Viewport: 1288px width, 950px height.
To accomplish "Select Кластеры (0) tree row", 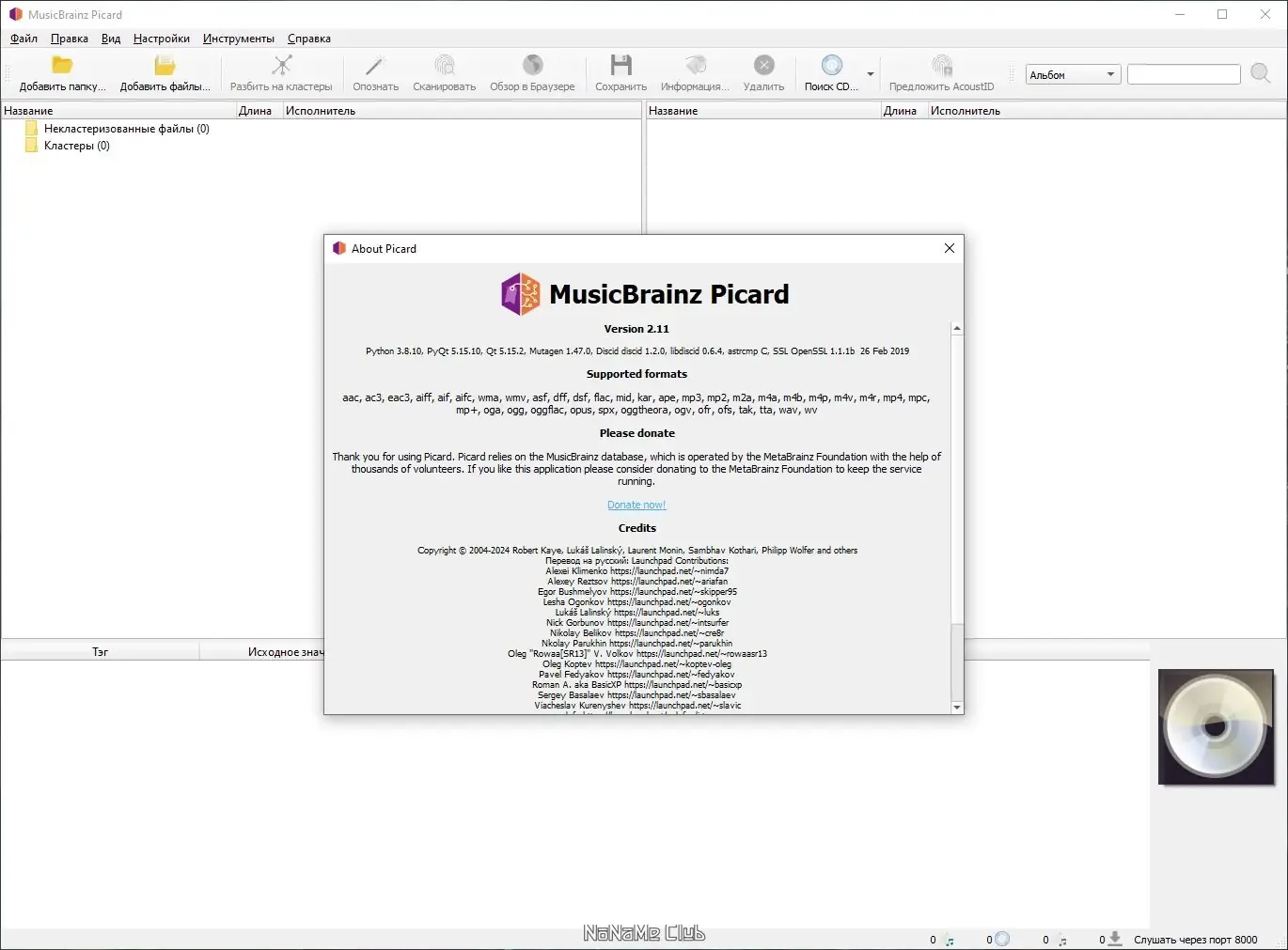I will [77, 146].
